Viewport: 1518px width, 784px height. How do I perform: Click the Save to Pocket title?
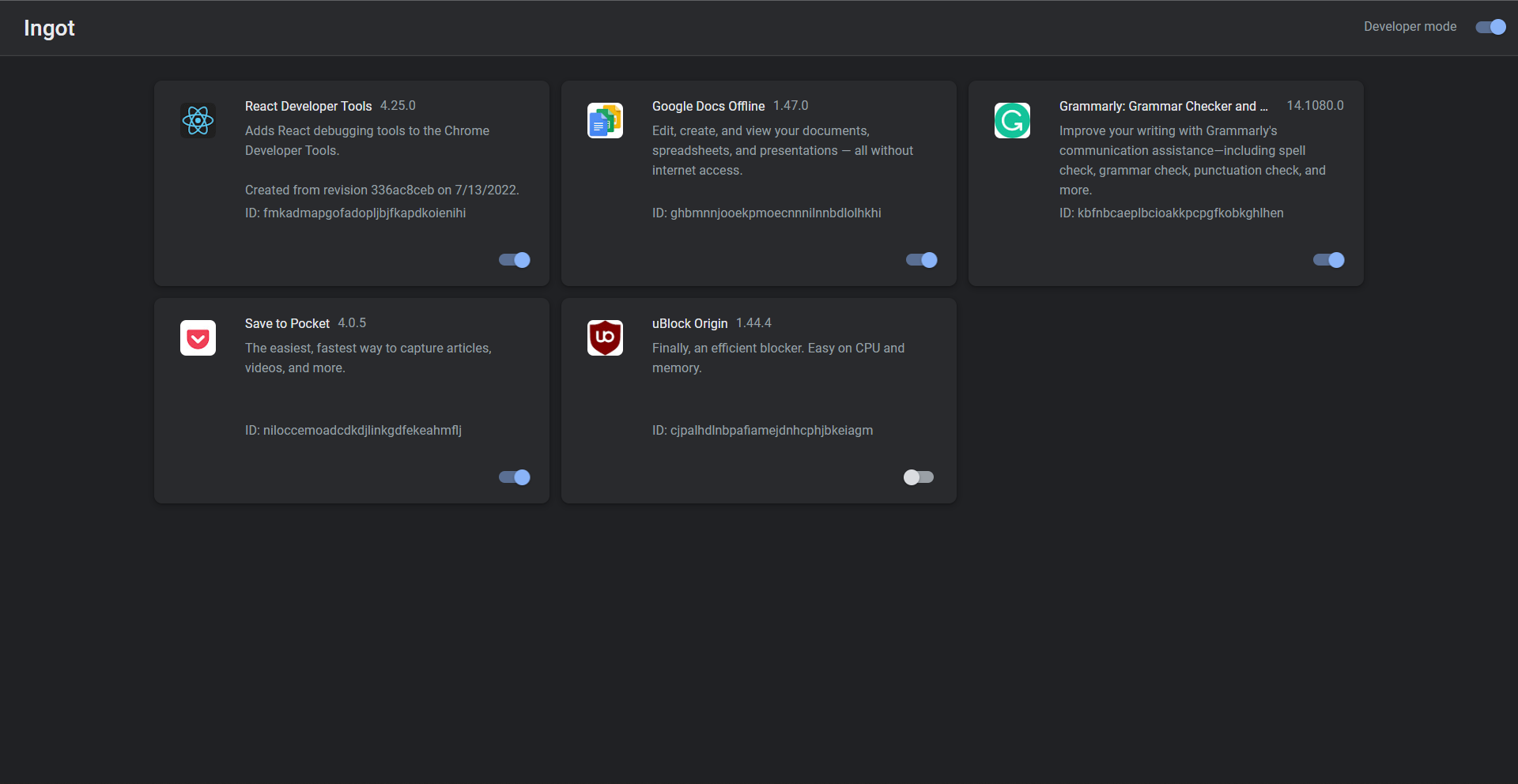287,323
